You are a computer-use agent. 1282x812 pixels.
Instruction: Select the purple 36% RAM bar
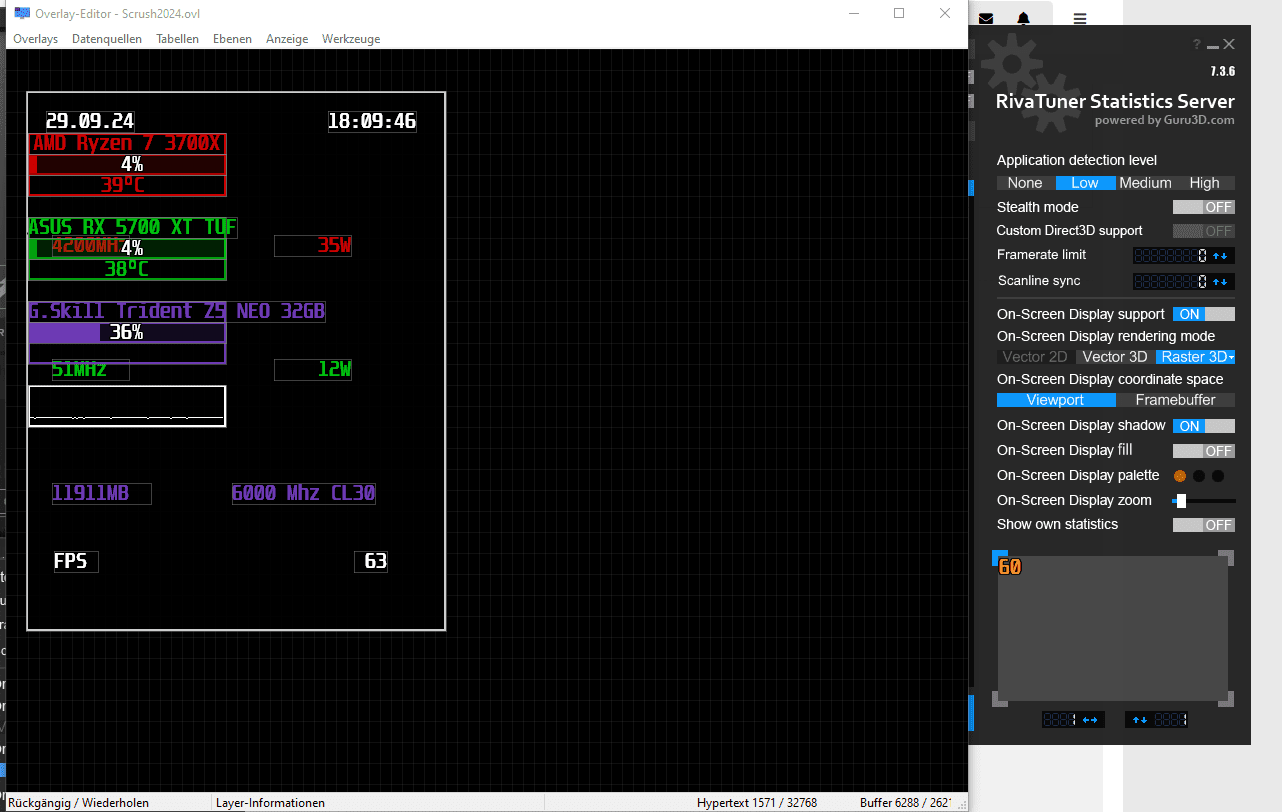[x=127, y=332]
